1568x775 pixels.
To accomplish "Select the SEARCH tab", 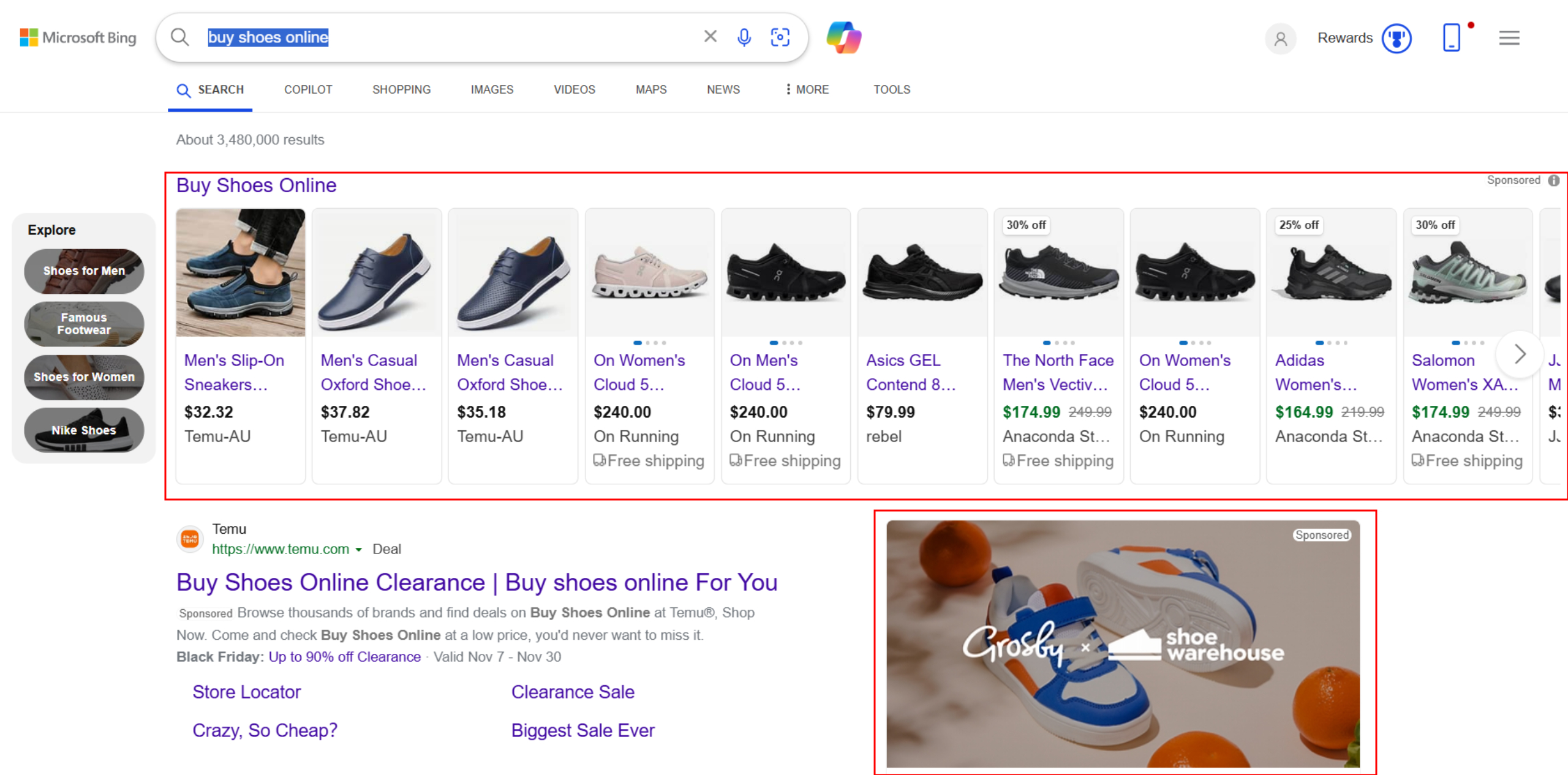I will (210, 90).
